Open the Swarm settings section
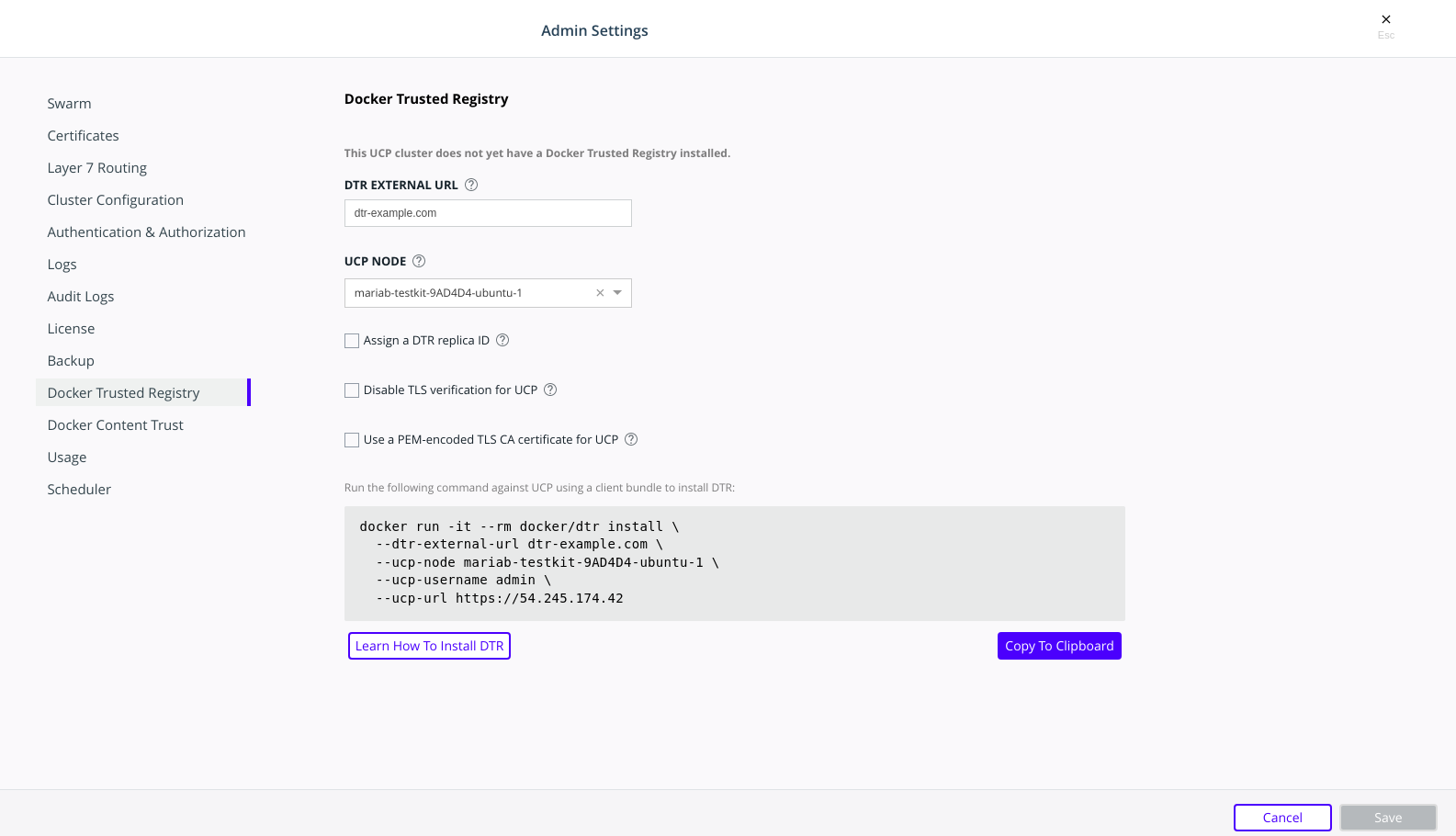Image resolution: width=1456 pixels, height=836 pixels. click(70, 104)
